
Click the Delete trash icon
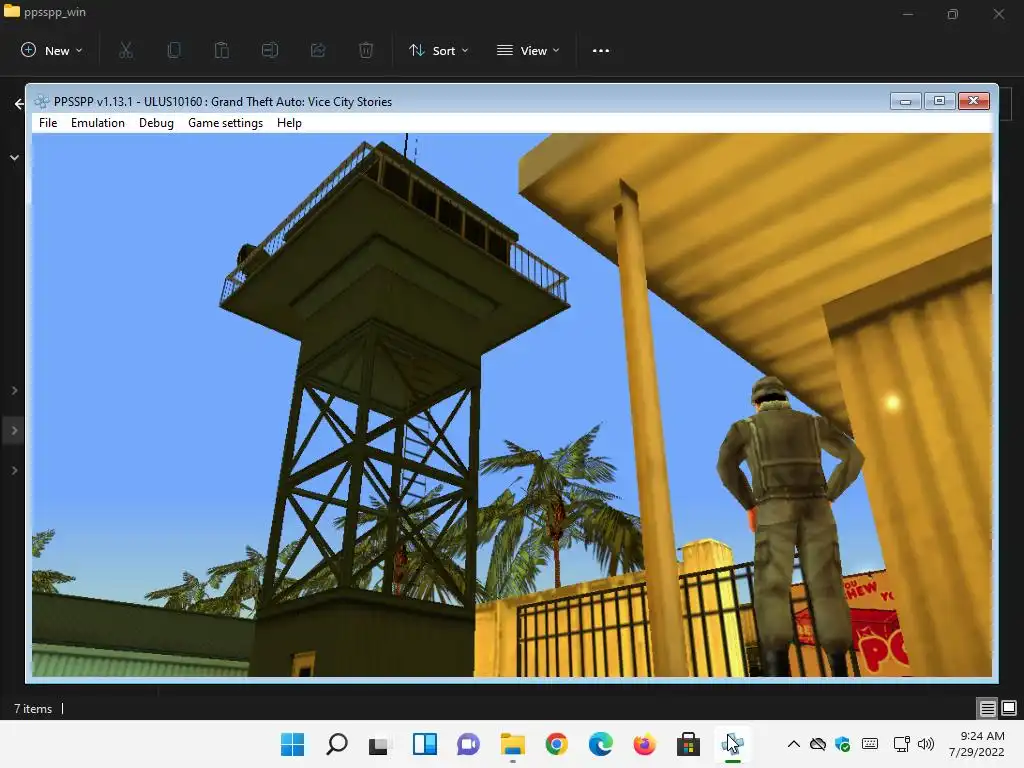(x=366, y=50)
